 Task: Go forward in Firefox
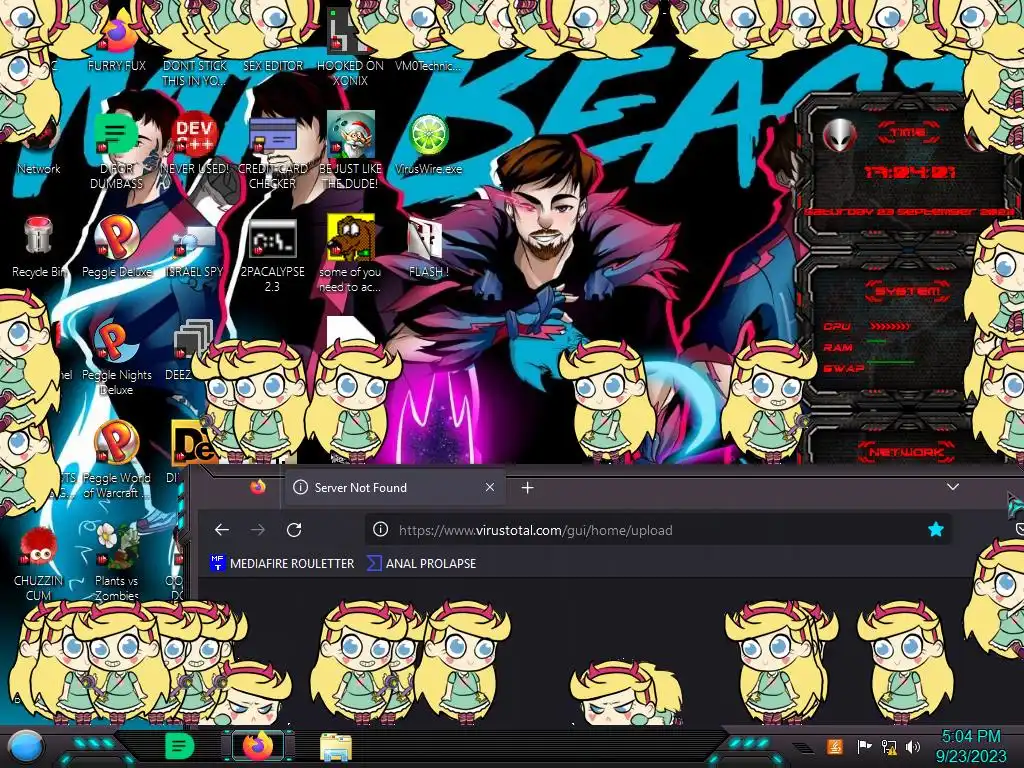(x=258, y=530)
